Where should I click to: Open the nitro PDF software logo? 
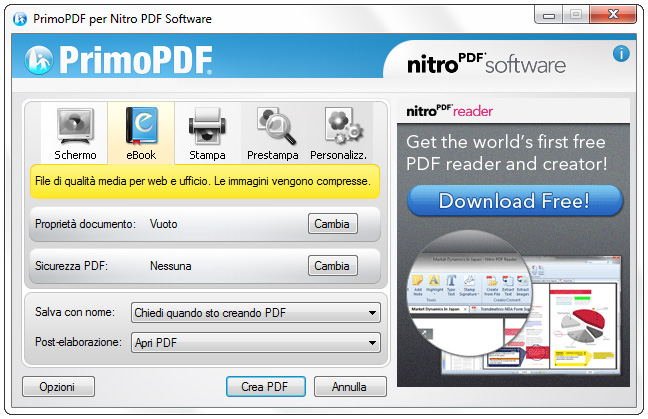pos(486,64)
